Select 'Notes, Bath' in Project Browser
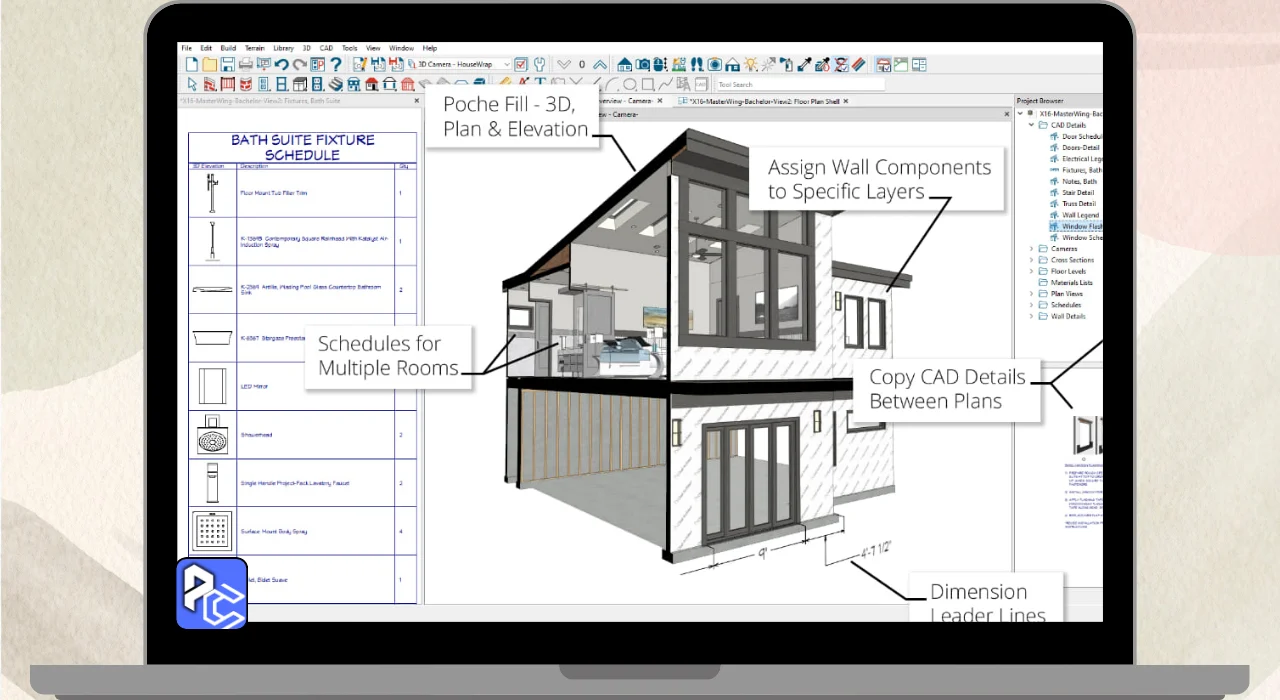This screenshot has width=1280, height=700. point(1079,181)
